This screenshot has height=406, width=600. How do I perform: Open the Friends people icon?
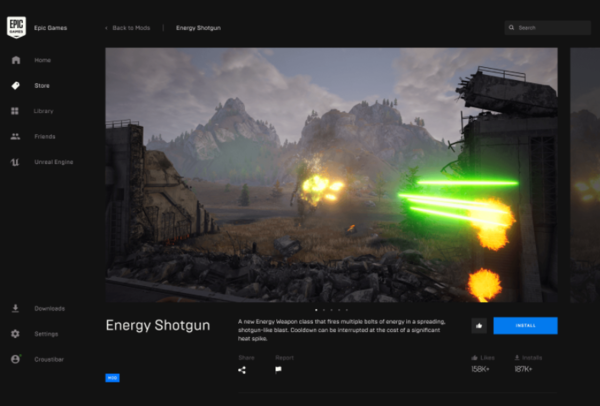15,136
